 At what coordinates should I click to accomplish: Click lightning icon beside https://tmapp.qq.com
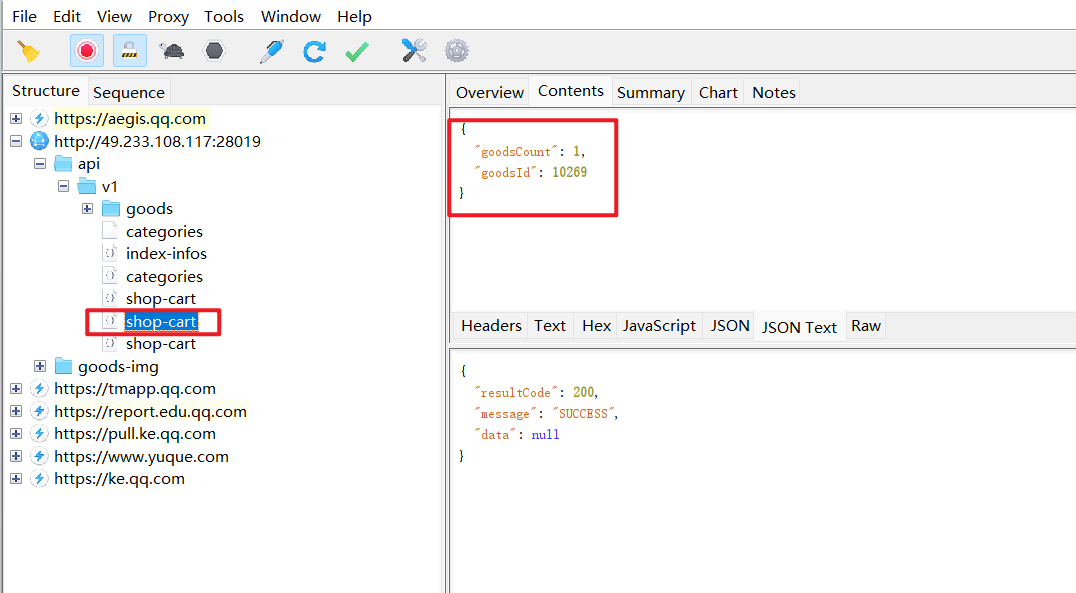40,389
